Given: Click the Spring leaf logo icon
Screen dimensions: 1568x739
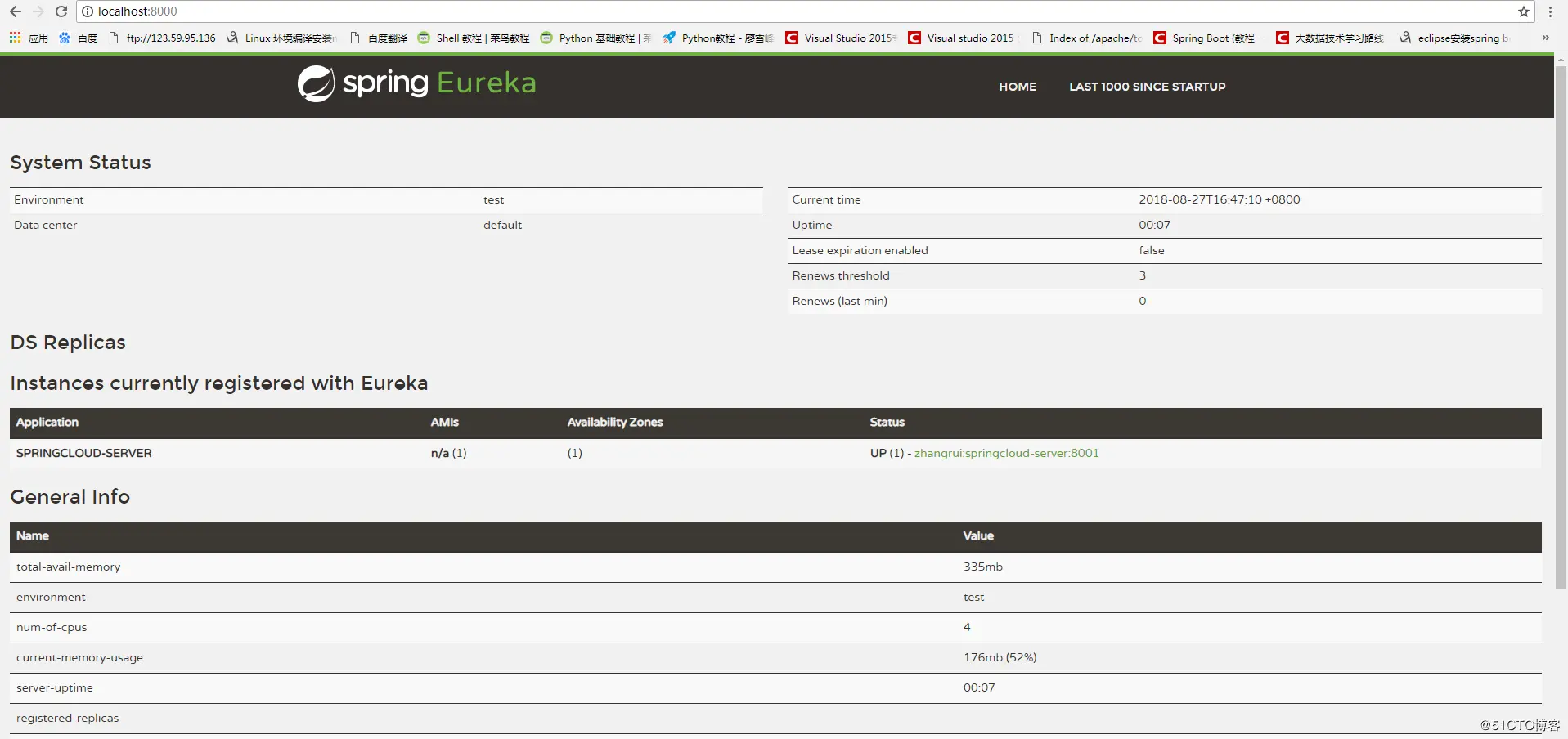Looking at the screenshot, I should [x=316, y=83].
